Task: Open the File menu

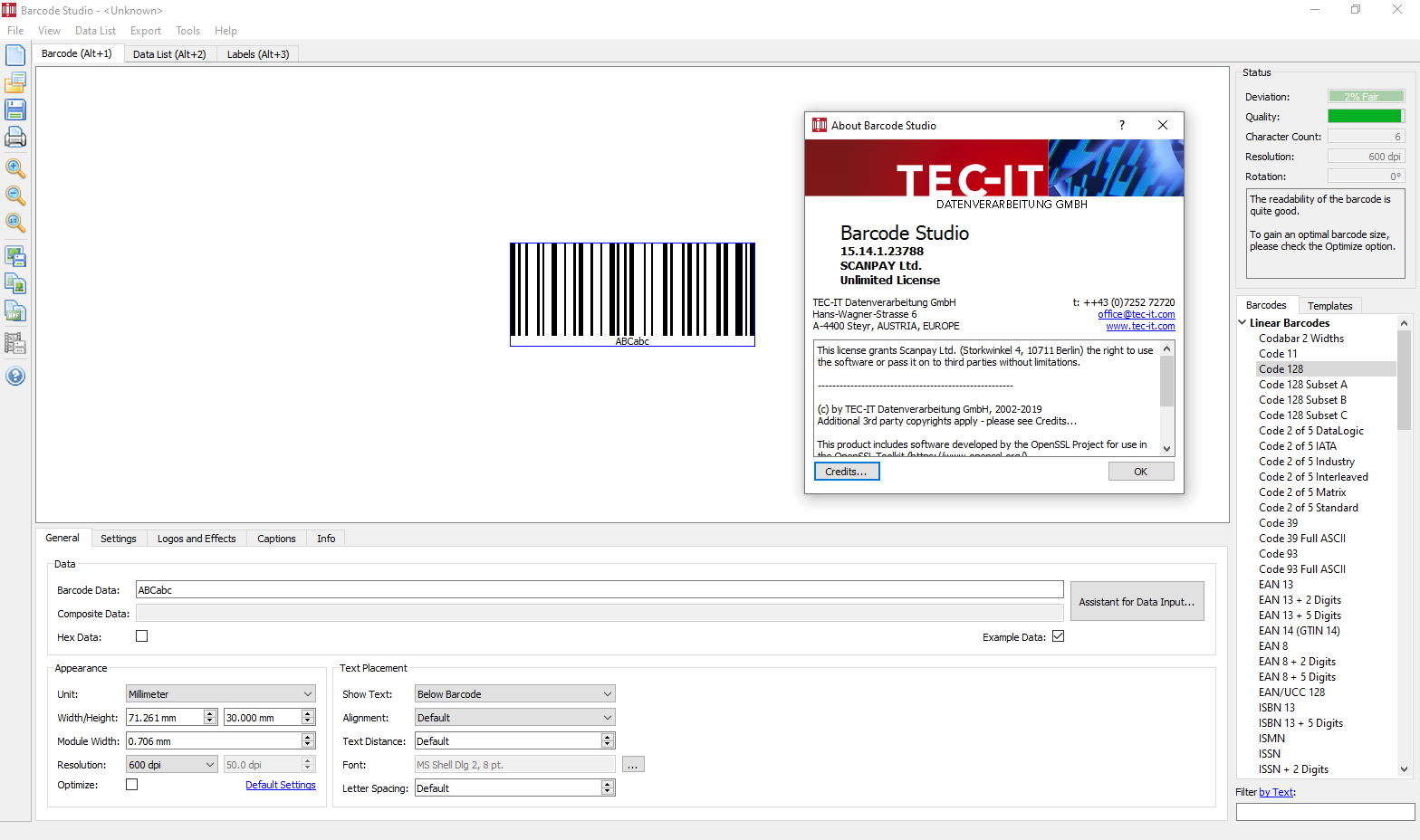Action: click(x=15, y=31)
